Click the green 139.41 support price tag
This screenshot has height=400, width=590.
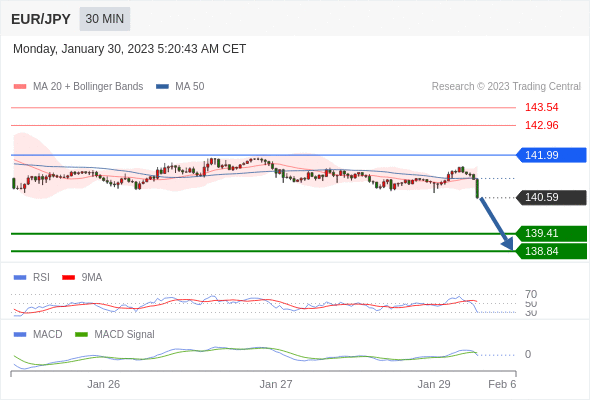[551, 233]
